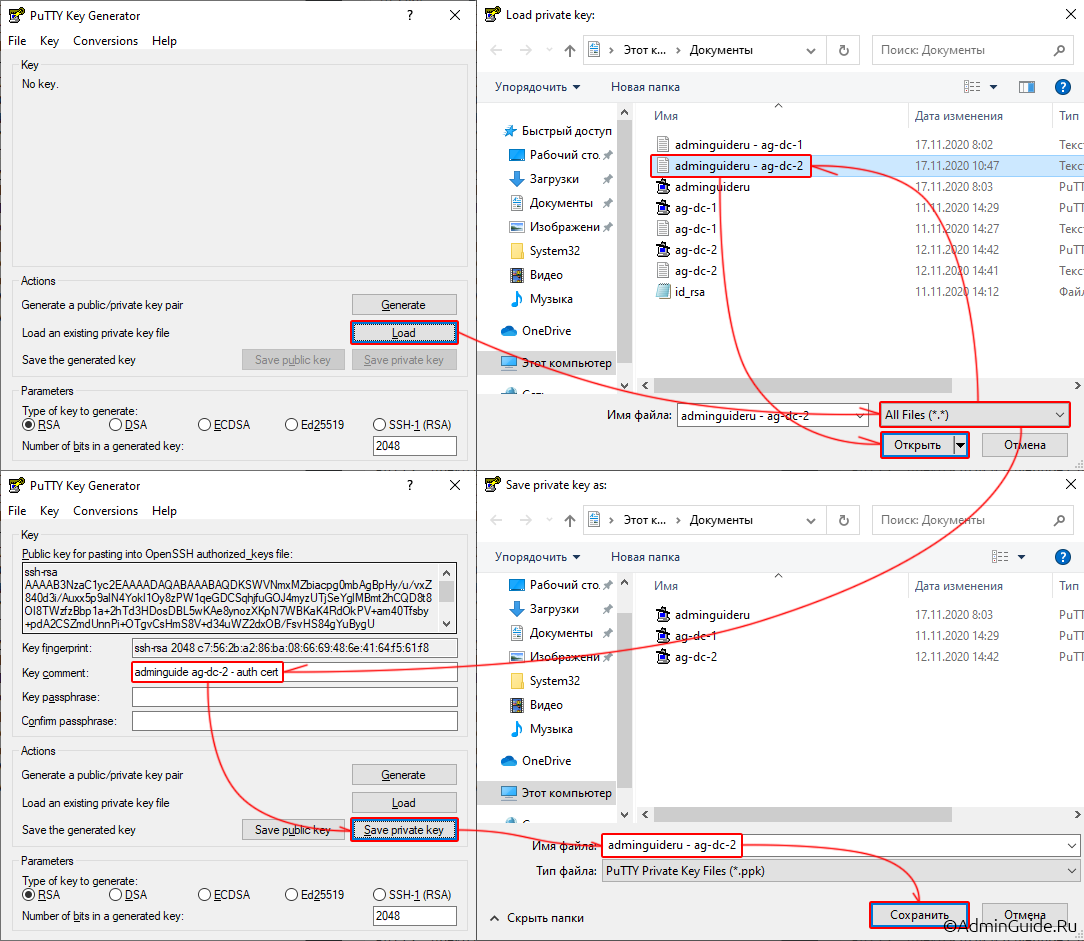
Task: Click Скрыть папки chevron icon
Action: point(494,918)
